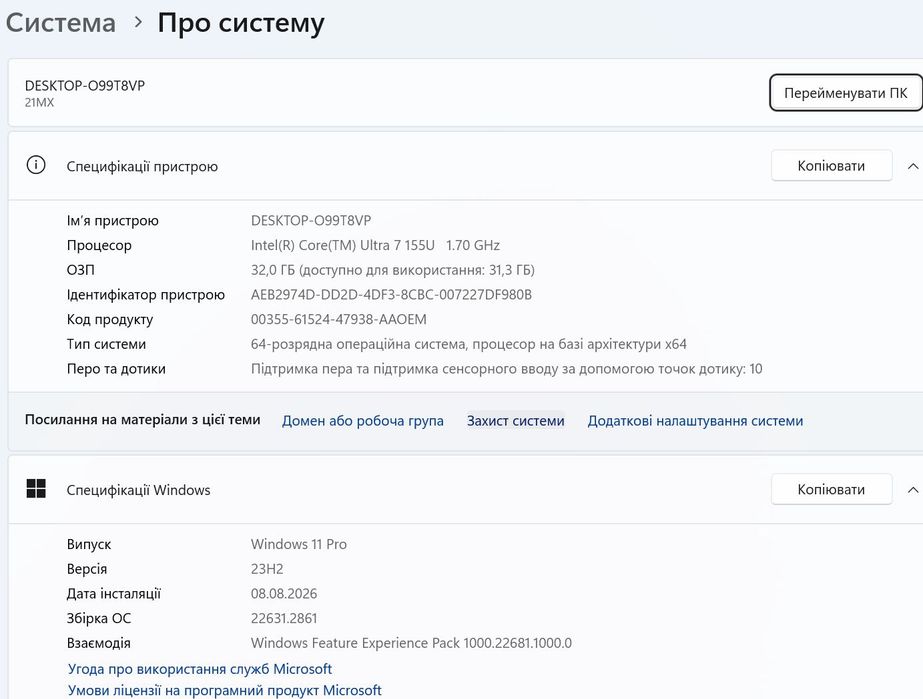Click the Процесор label
923x699 pixels.
[99, 246]
